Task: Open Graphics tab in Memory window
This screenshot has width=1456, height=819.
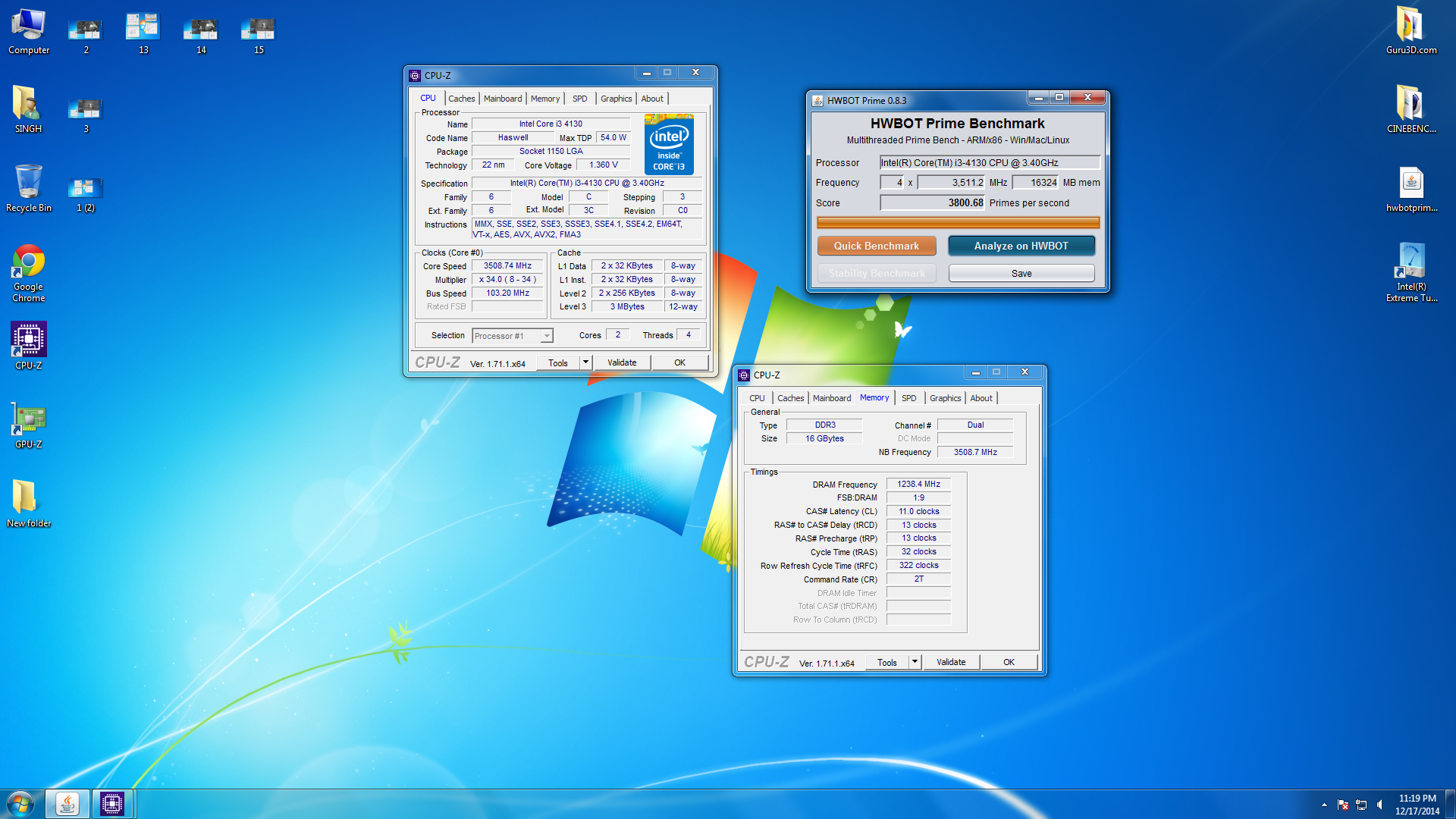Action: 946,398
